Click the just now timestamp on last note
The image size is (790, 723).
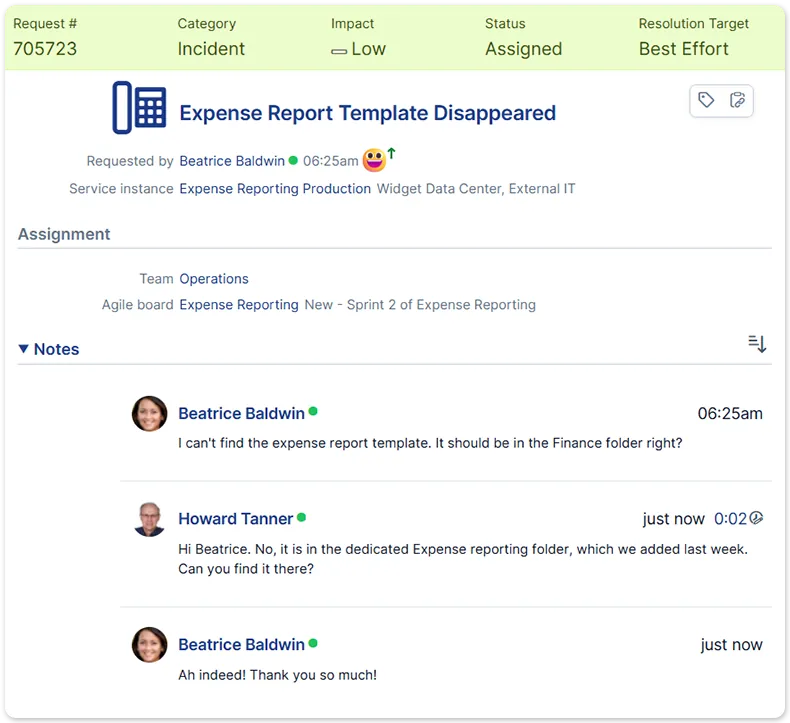tap(732, 644)
